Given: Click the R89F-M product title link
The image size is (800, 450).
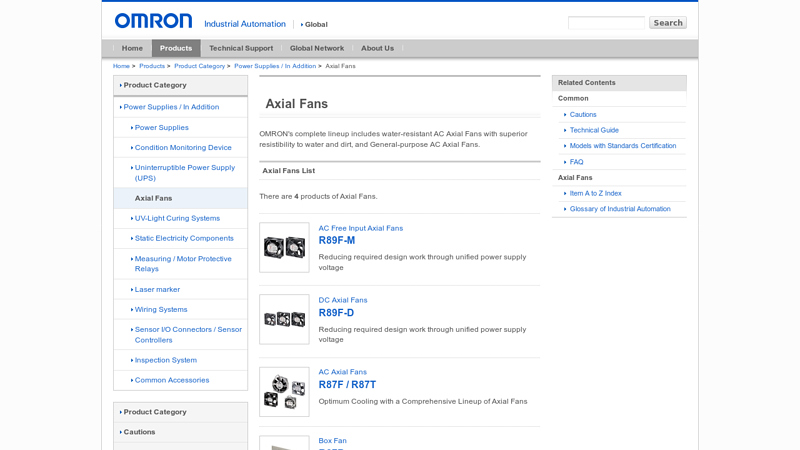Looking at the screenshot, I should click(337, 241).
